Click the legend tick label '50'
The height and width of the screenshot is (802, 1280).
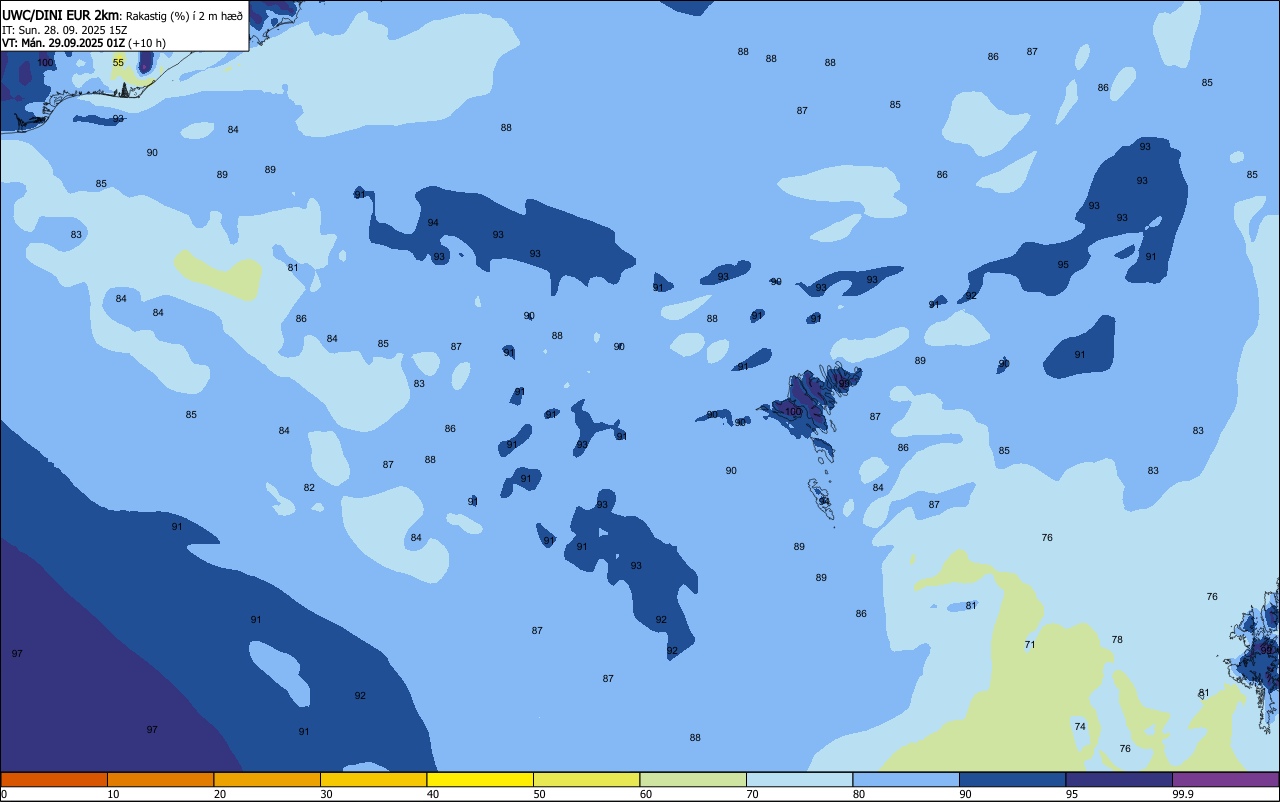[540, 794]
